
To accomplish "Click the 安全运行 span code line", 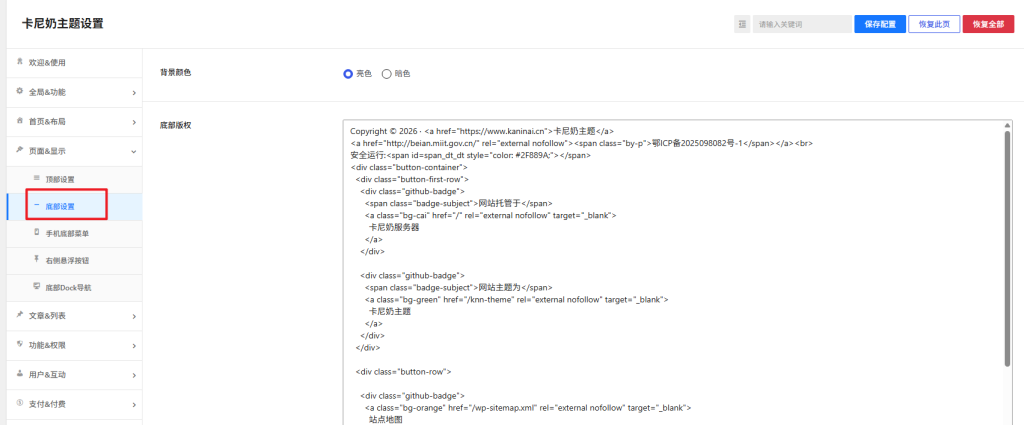I will (x=471, y=155).
